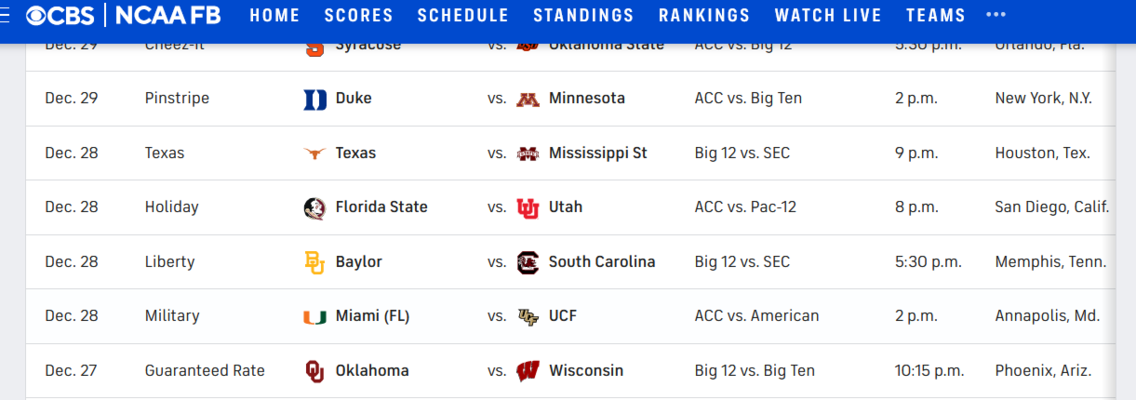
Task: Expand the three-dot more navigation menu
Action: pos(996,15)
